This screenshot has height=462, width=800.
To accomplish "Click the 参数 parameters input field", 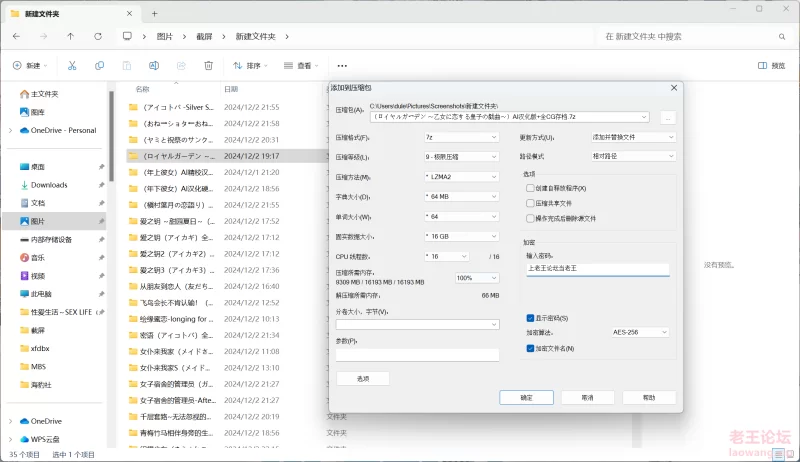I will pos(417,354).
